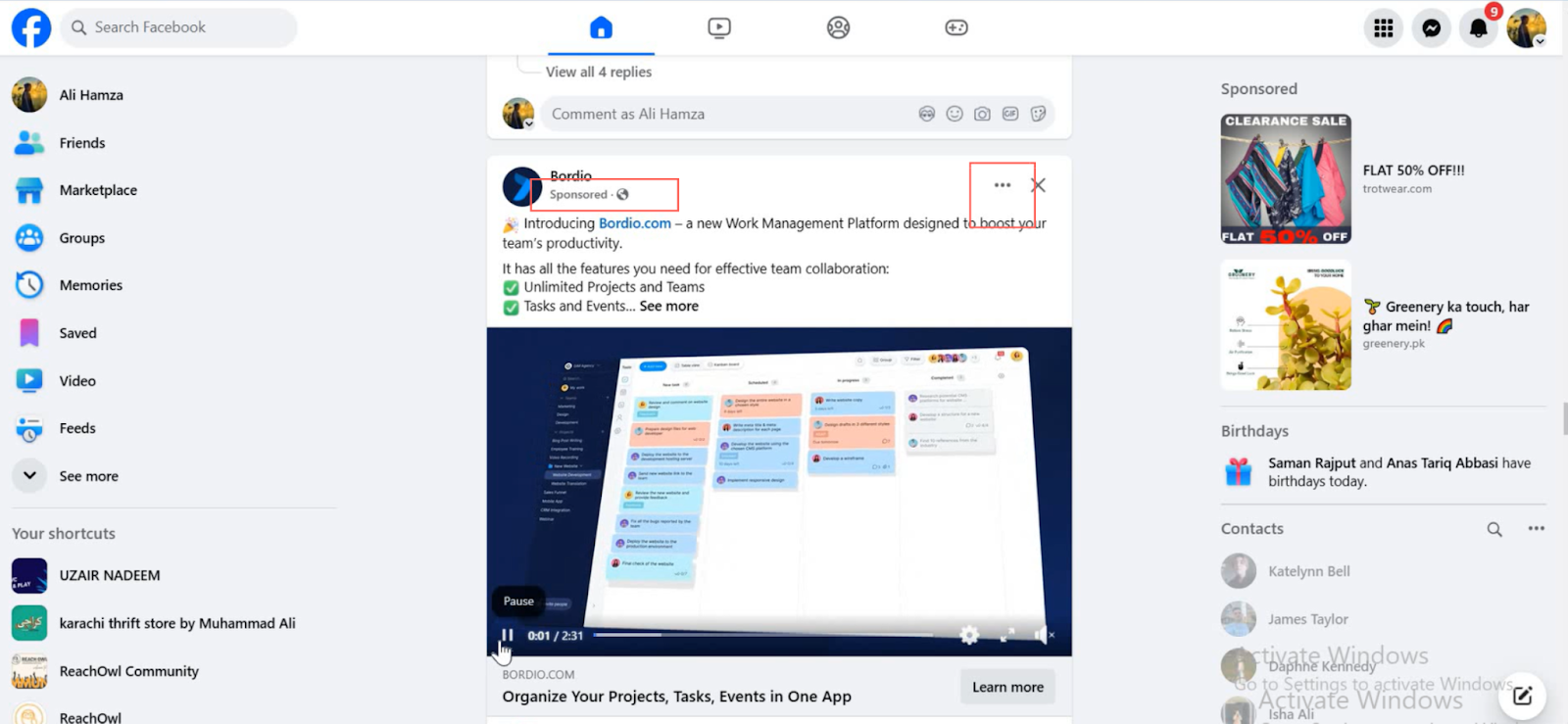Expand View all 4 replies
1568x724 pixels.
point(599,72)
